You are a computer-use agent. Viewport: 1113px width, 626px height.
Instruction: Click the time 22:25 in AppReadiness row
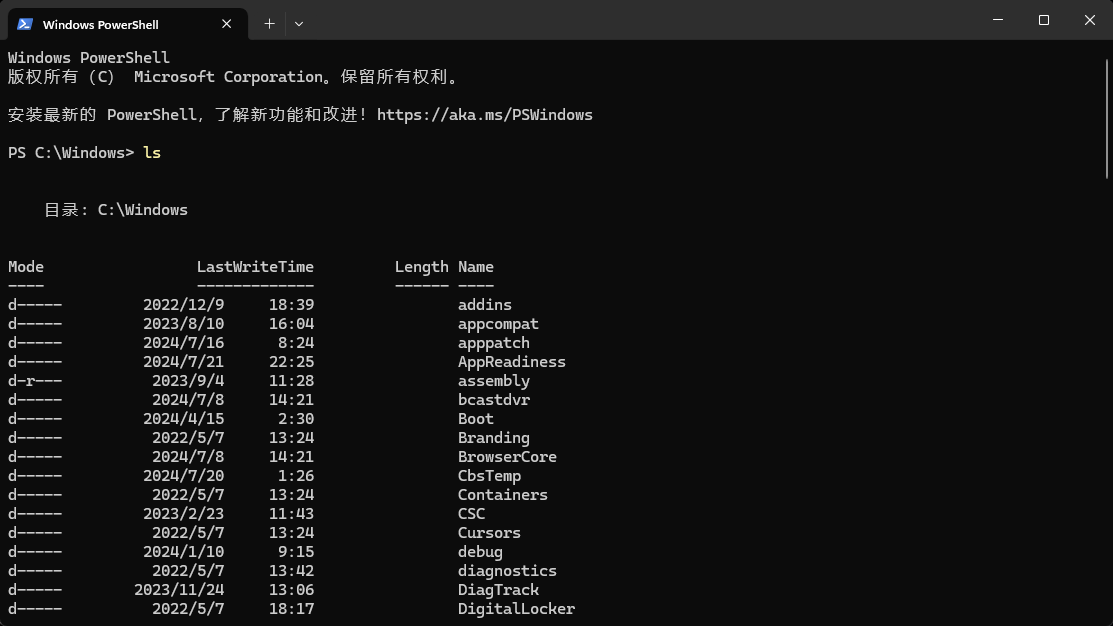pos(292,362)
